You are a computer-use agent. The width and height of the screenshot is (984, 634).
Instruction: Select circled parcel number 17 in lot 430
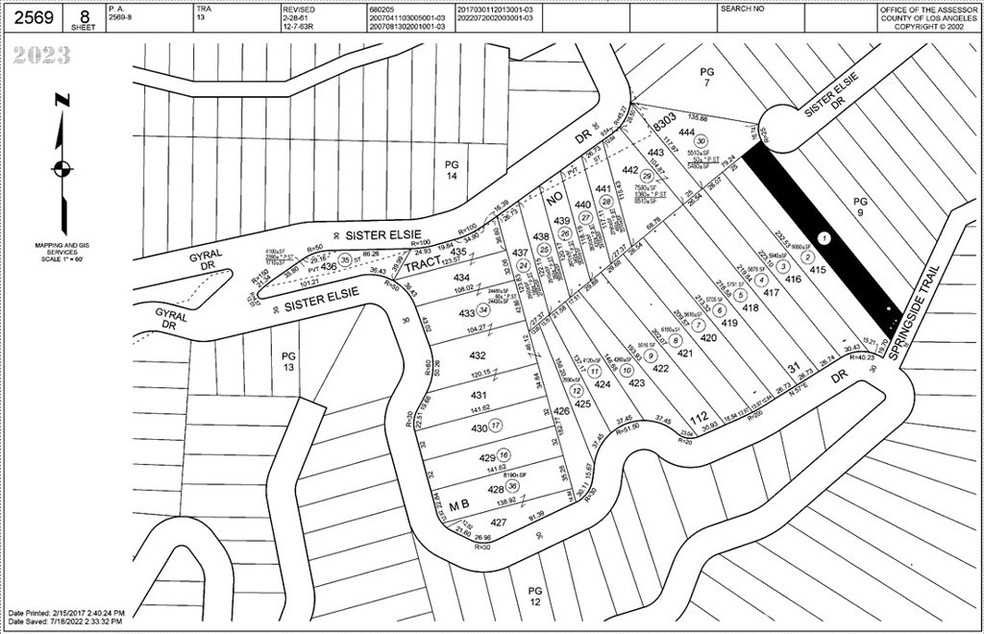(496, 426)
